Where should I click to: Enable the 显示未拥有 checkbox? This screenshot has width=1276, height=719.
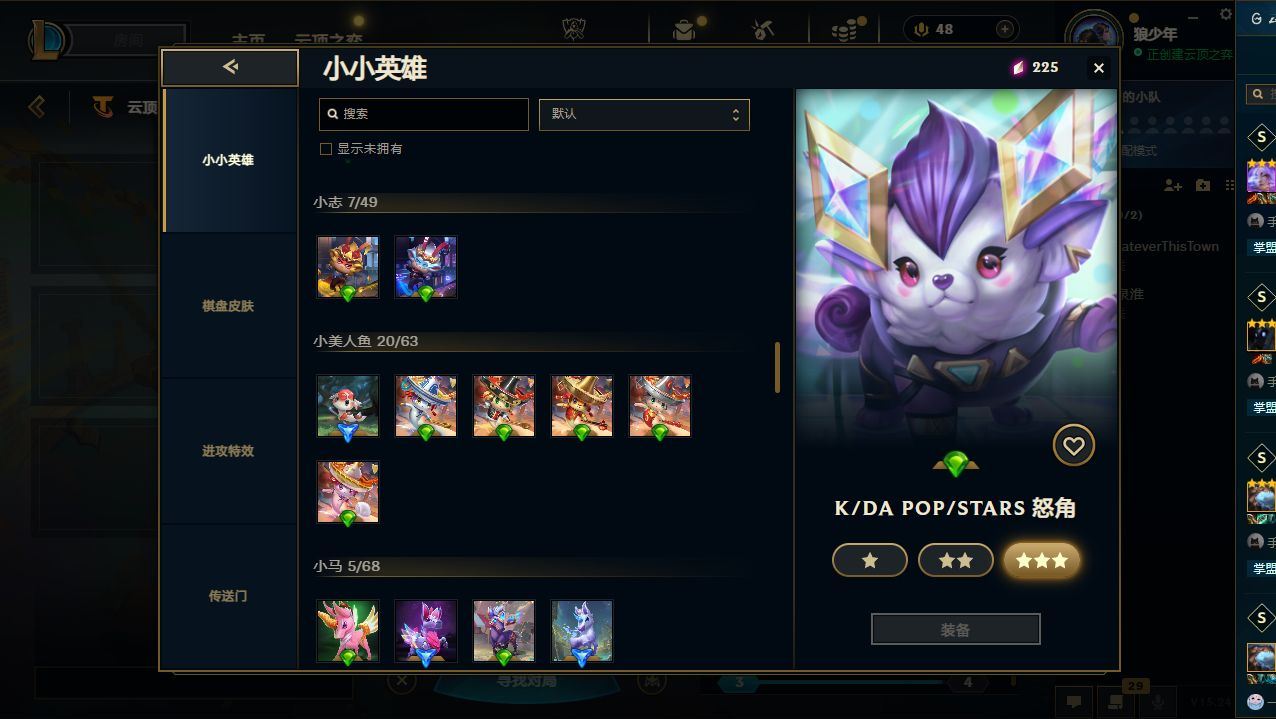tap(326, 149)
